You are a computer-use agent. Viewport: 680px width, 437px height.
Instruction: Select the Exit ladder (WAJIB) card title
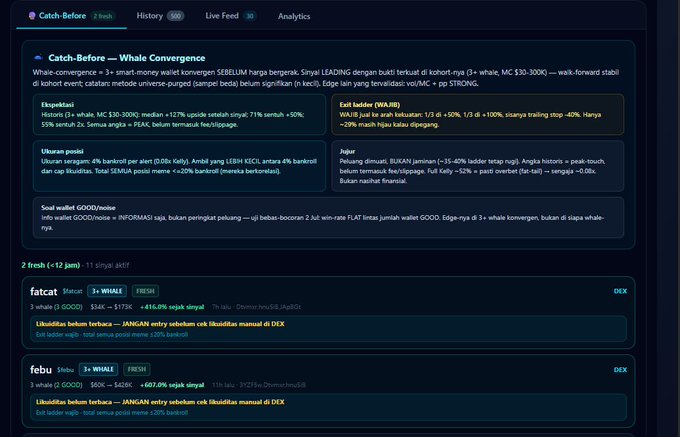click(x=369, y=104)
